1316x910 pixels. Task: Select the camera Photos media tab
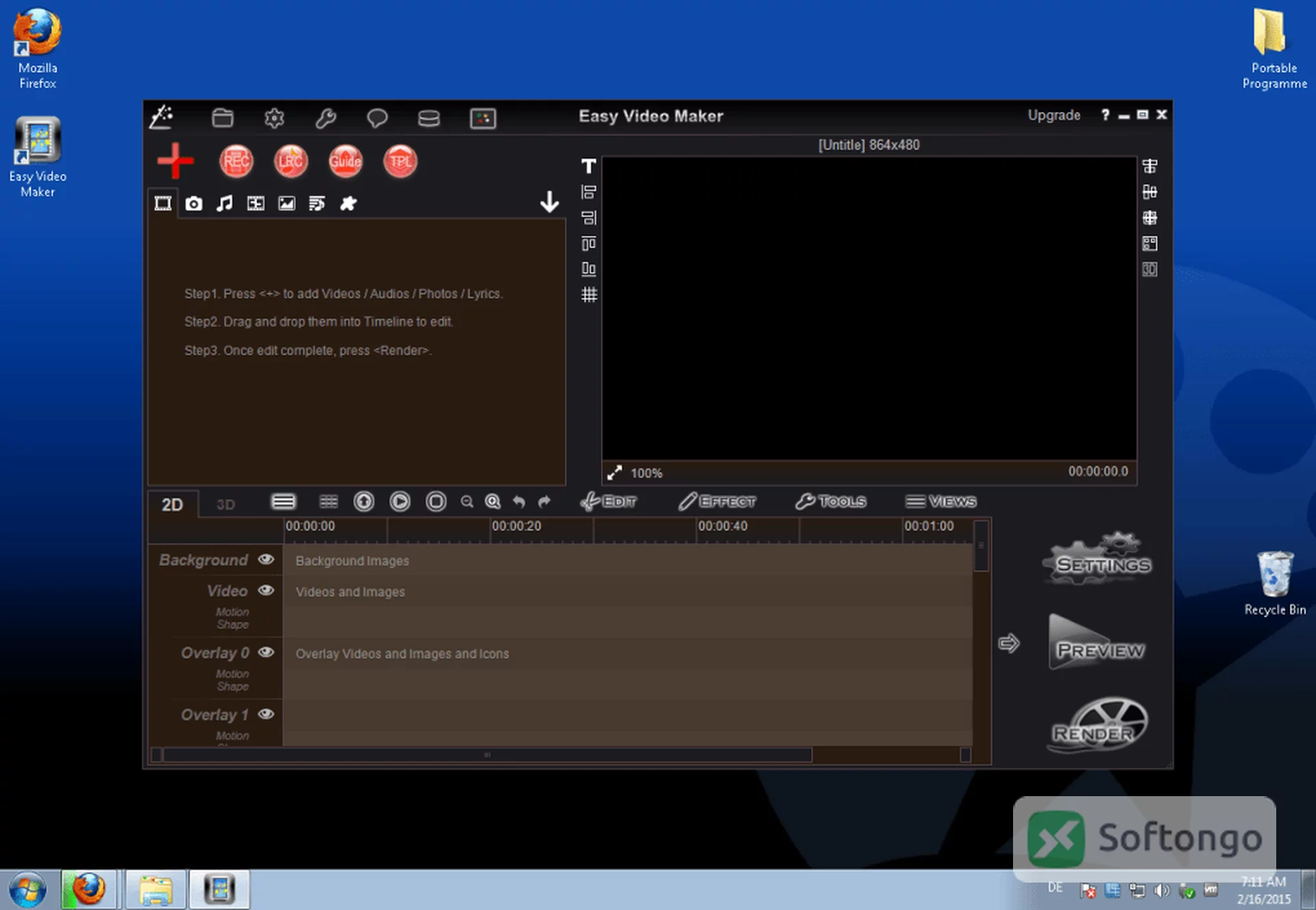click(x=194, y=204)
